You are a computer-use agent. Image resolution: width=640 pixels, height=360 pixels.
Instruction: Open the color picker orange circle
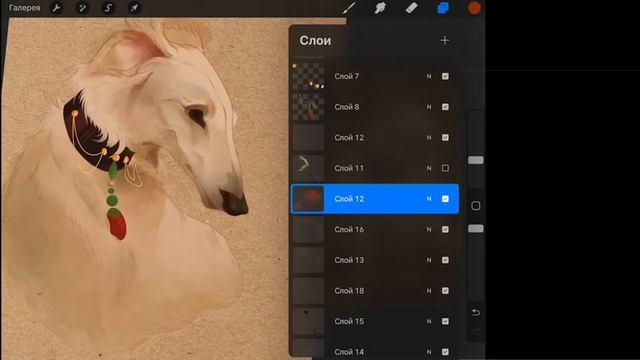(x=474, y=8)
